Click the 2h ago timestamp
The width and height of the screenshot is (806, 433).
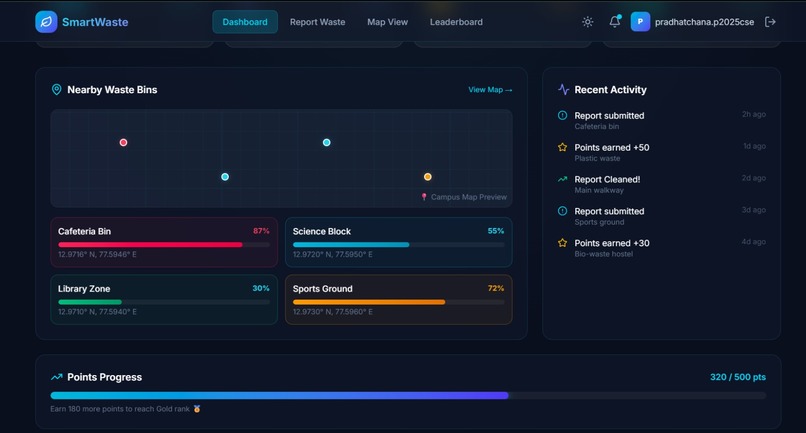[x=754, y=114]
